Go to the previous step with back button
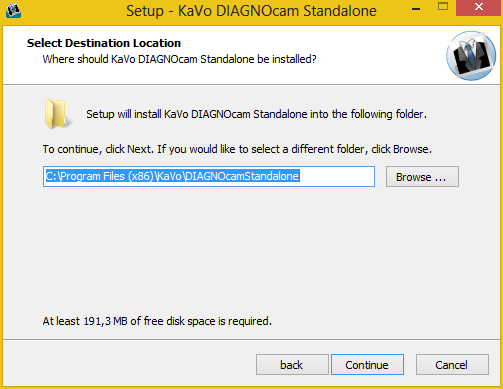The height and width of the screenshot is (389, 503). 292,365
